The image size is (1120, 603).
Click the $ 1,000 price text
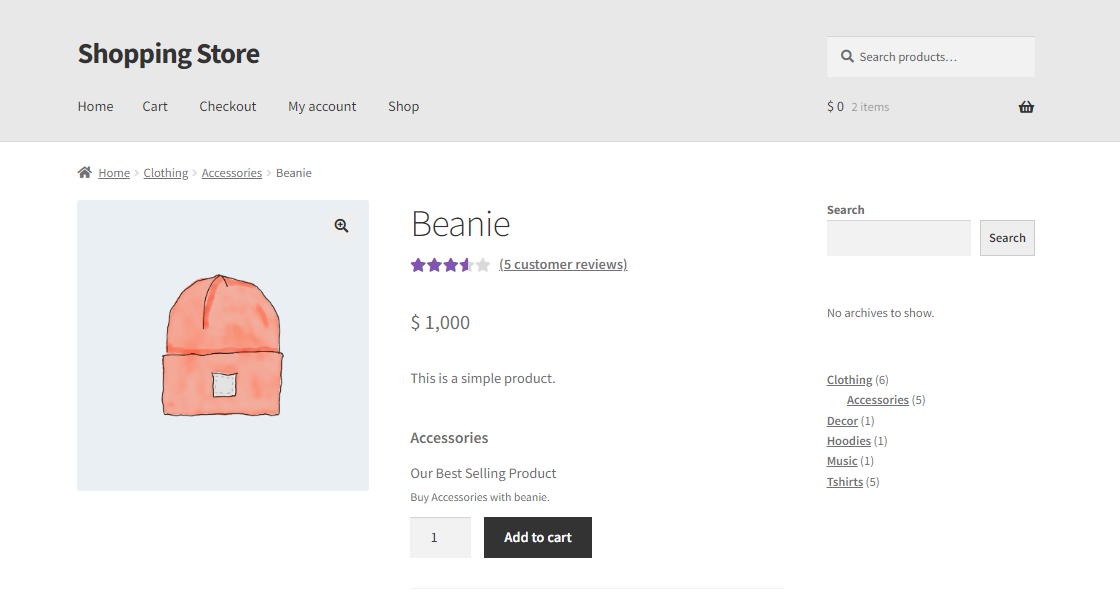[440, 323]
